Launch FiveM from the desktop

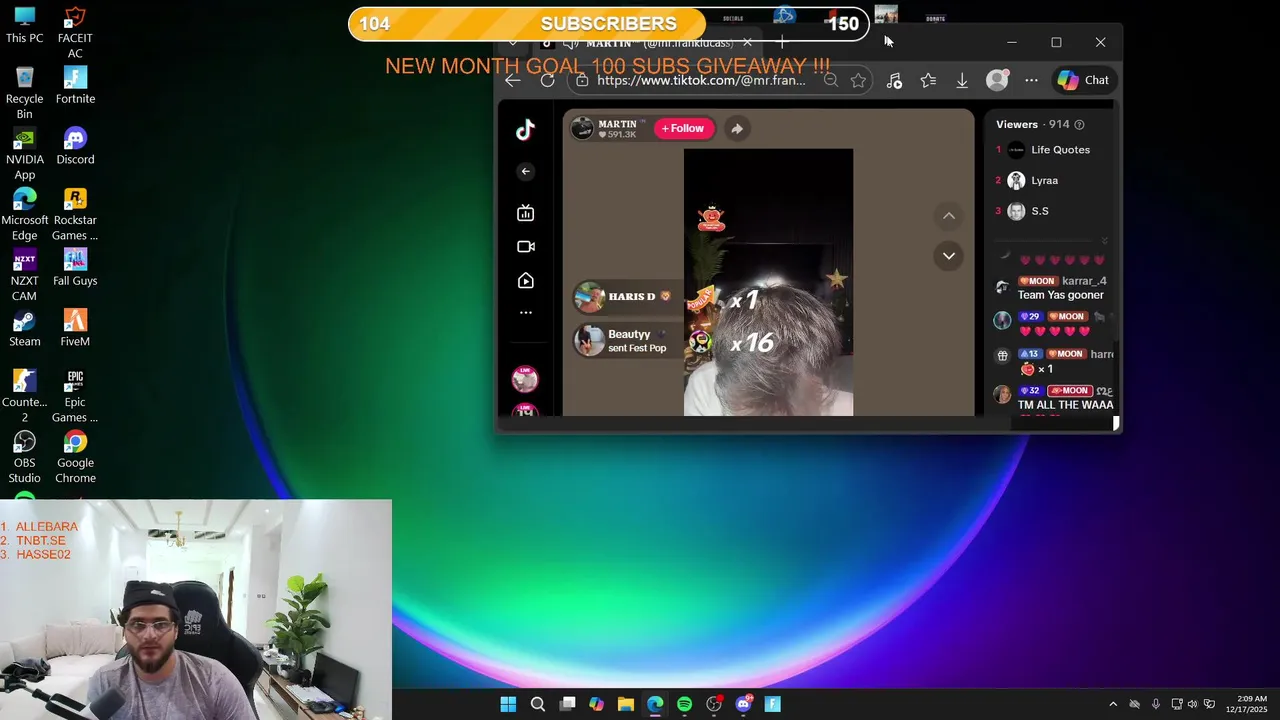coord(75,329)
